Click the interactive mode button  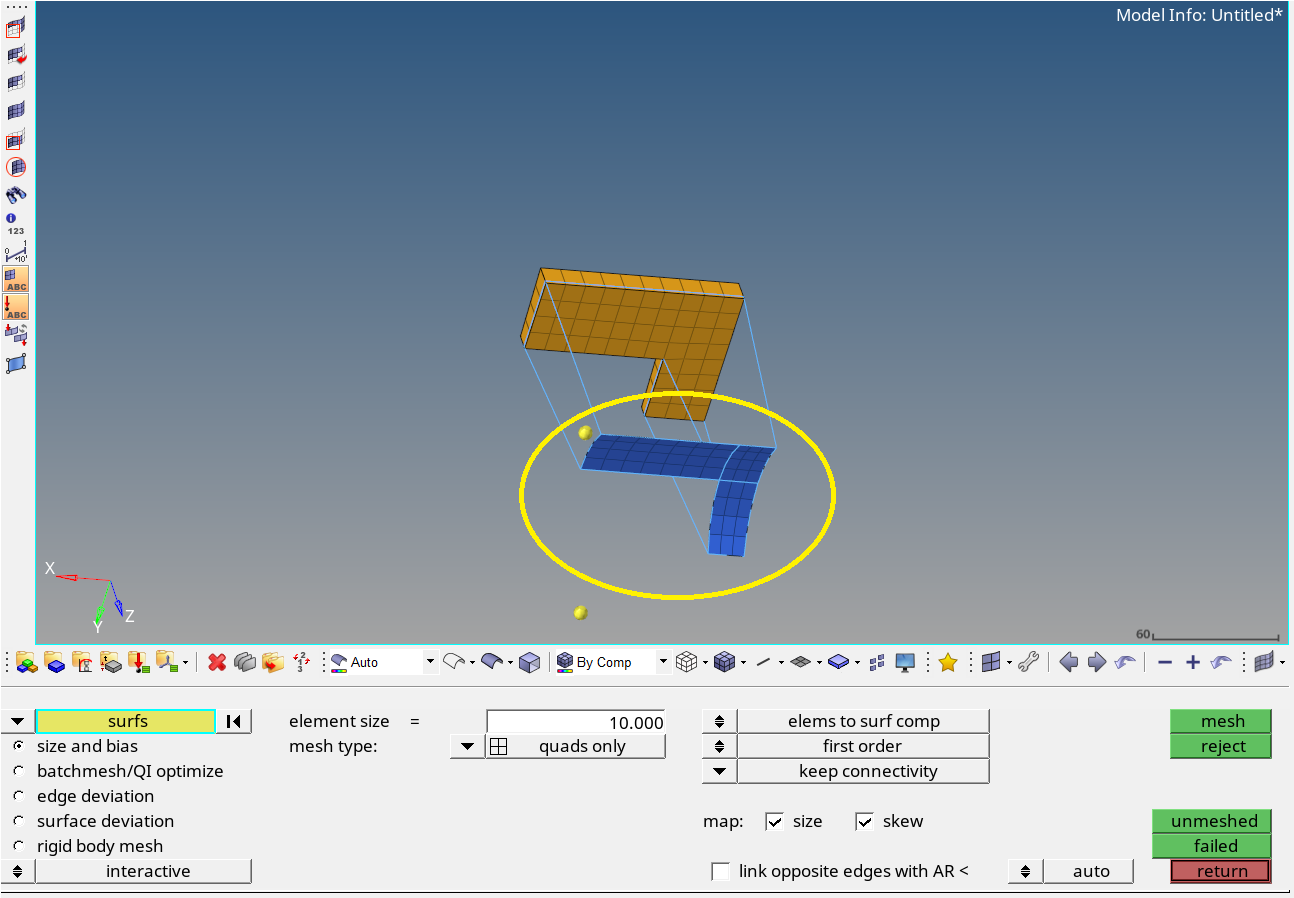pos(143,871)
